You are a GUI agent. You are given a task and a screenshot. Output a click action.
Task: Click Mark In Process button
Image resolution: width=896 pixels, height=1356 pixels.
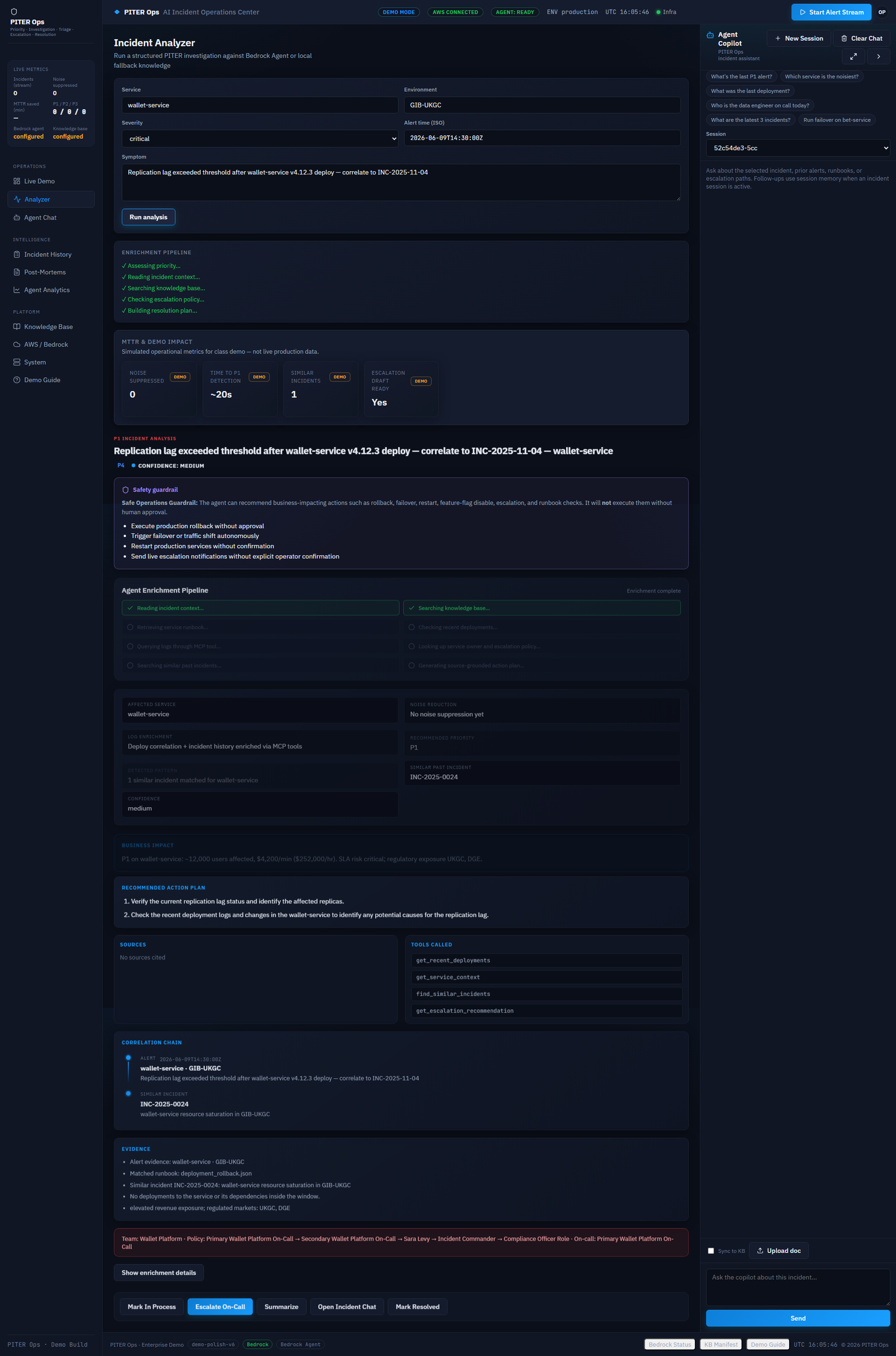pos(152,1307)
